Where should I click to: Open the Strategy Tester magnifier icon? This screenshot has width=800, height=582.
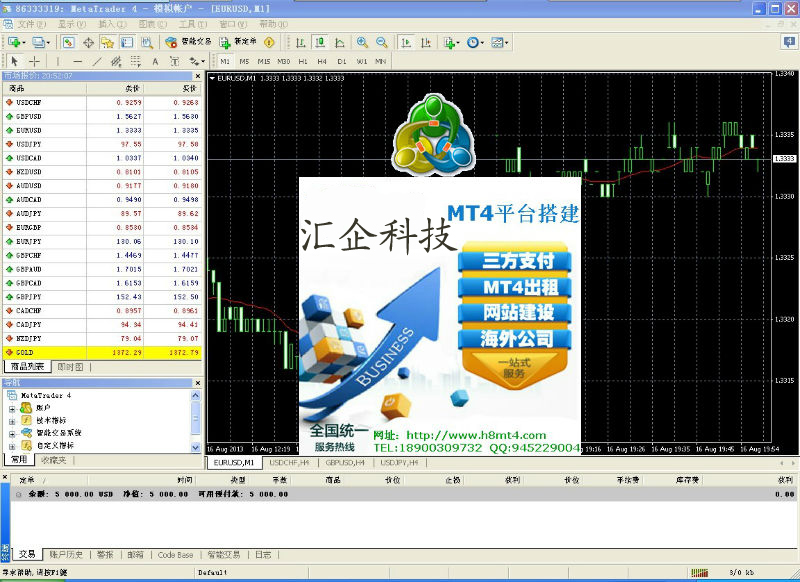point(147,42)
